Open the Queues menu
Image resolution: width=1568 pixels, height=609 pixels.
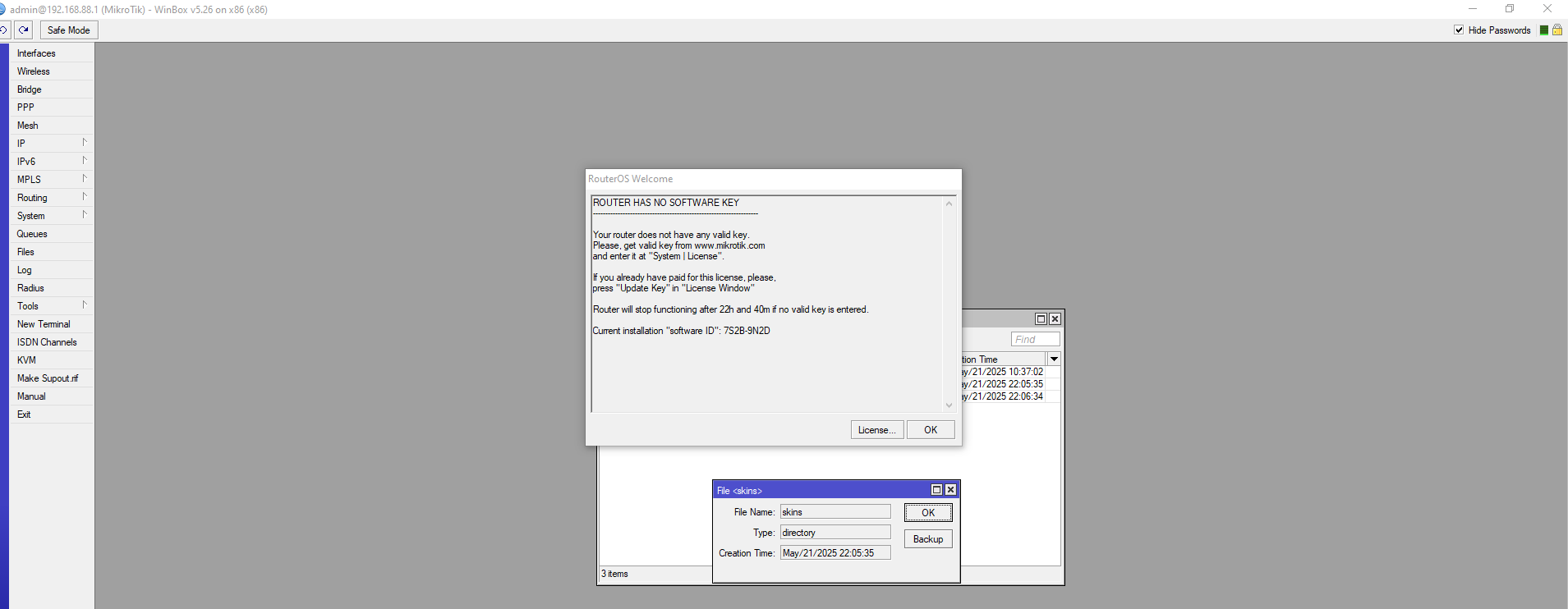[x=52, y=234]
